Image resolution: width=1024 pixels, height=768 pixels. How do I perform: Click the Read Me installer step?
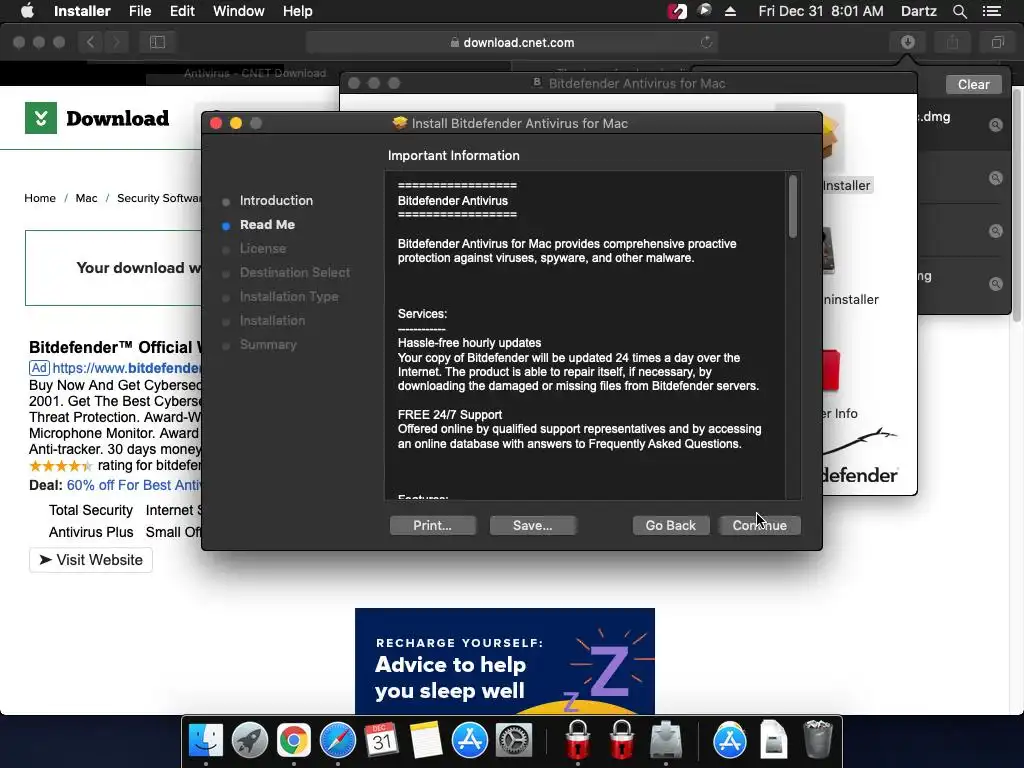coord(267,225)
